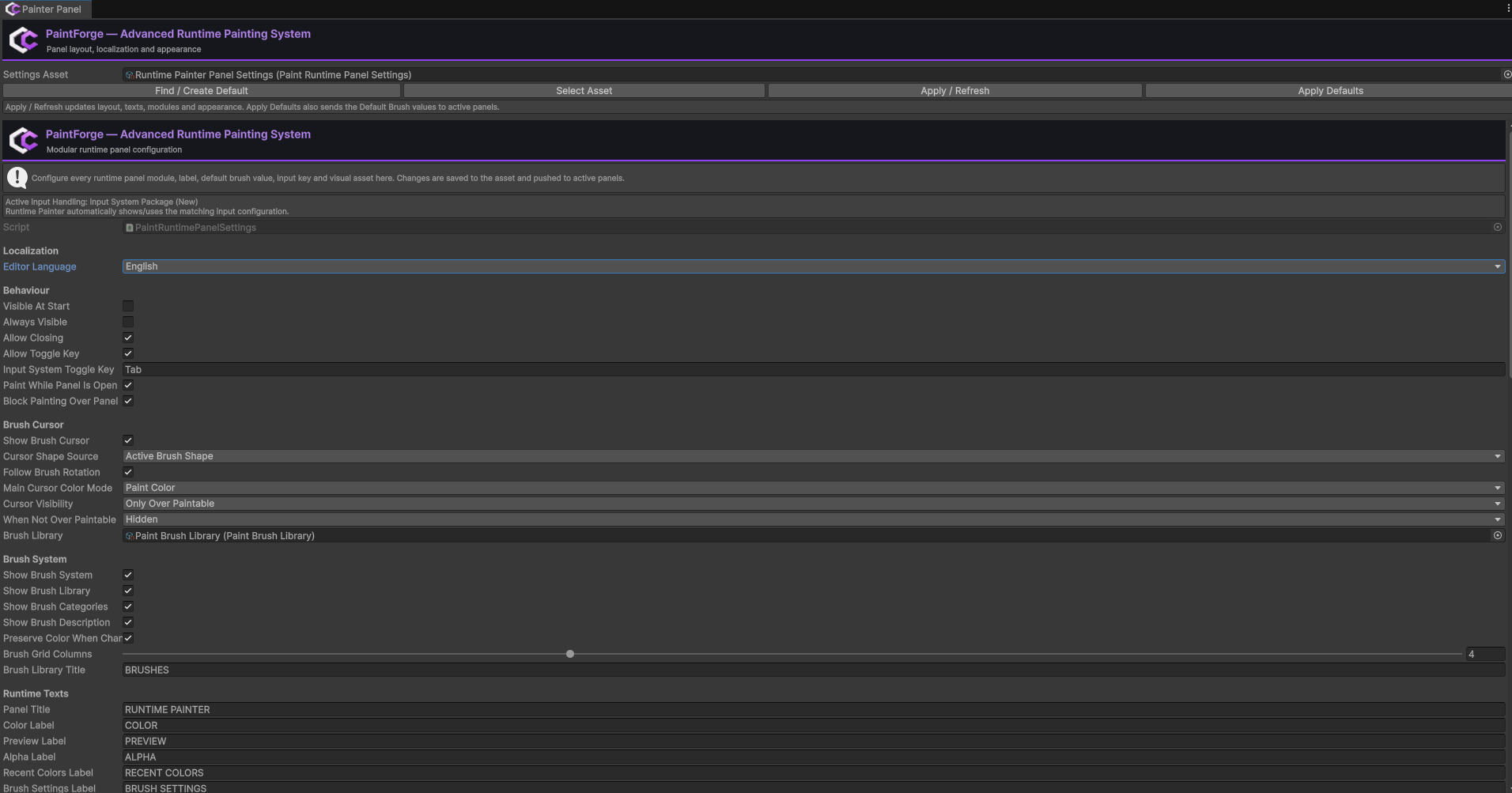Toggle the Show Brush Cursor checkbox
The image size is (1512, 793).
(x=128, y=440)
